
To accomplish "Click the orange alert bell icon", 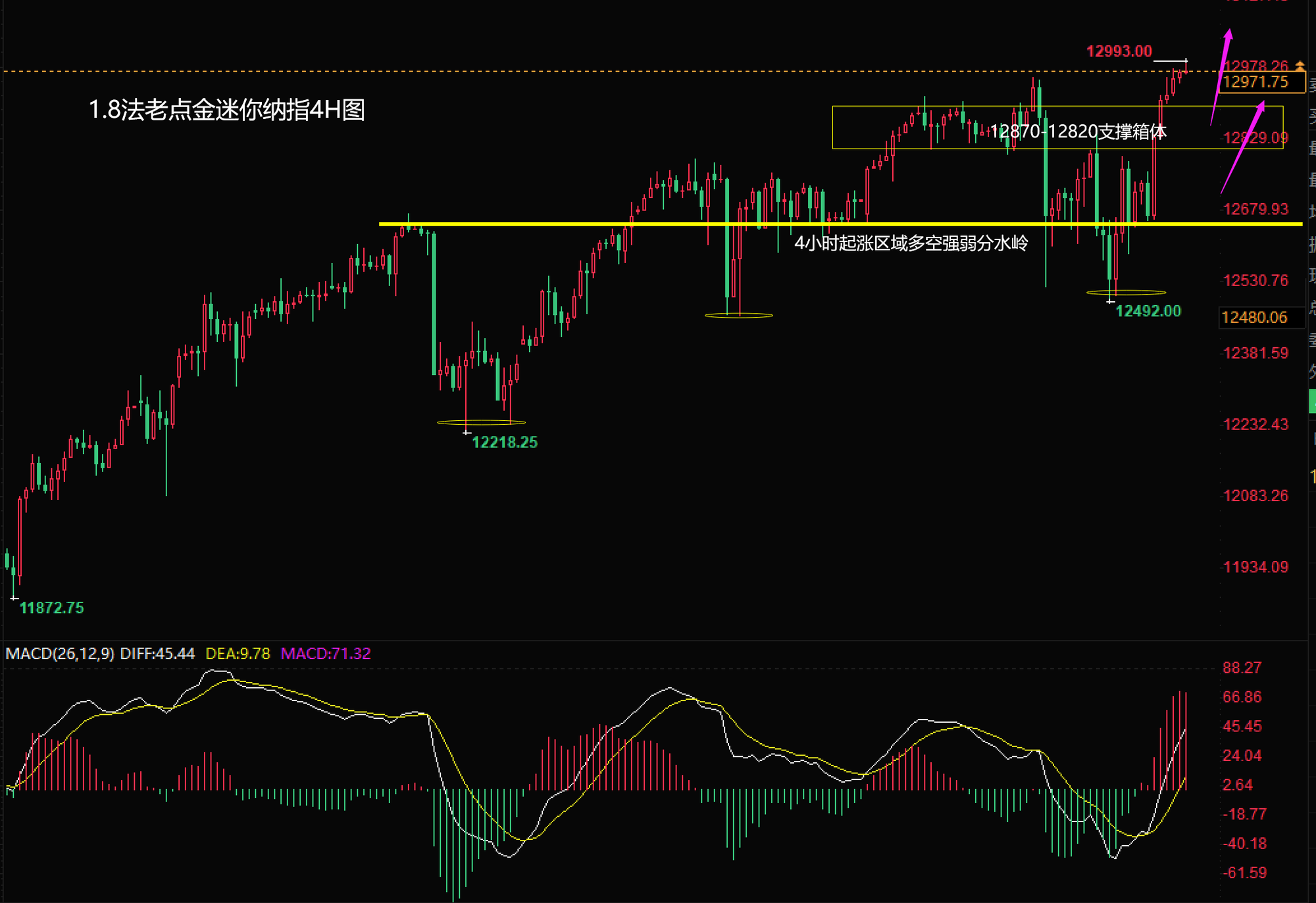I will click(x=1300, y=65).
